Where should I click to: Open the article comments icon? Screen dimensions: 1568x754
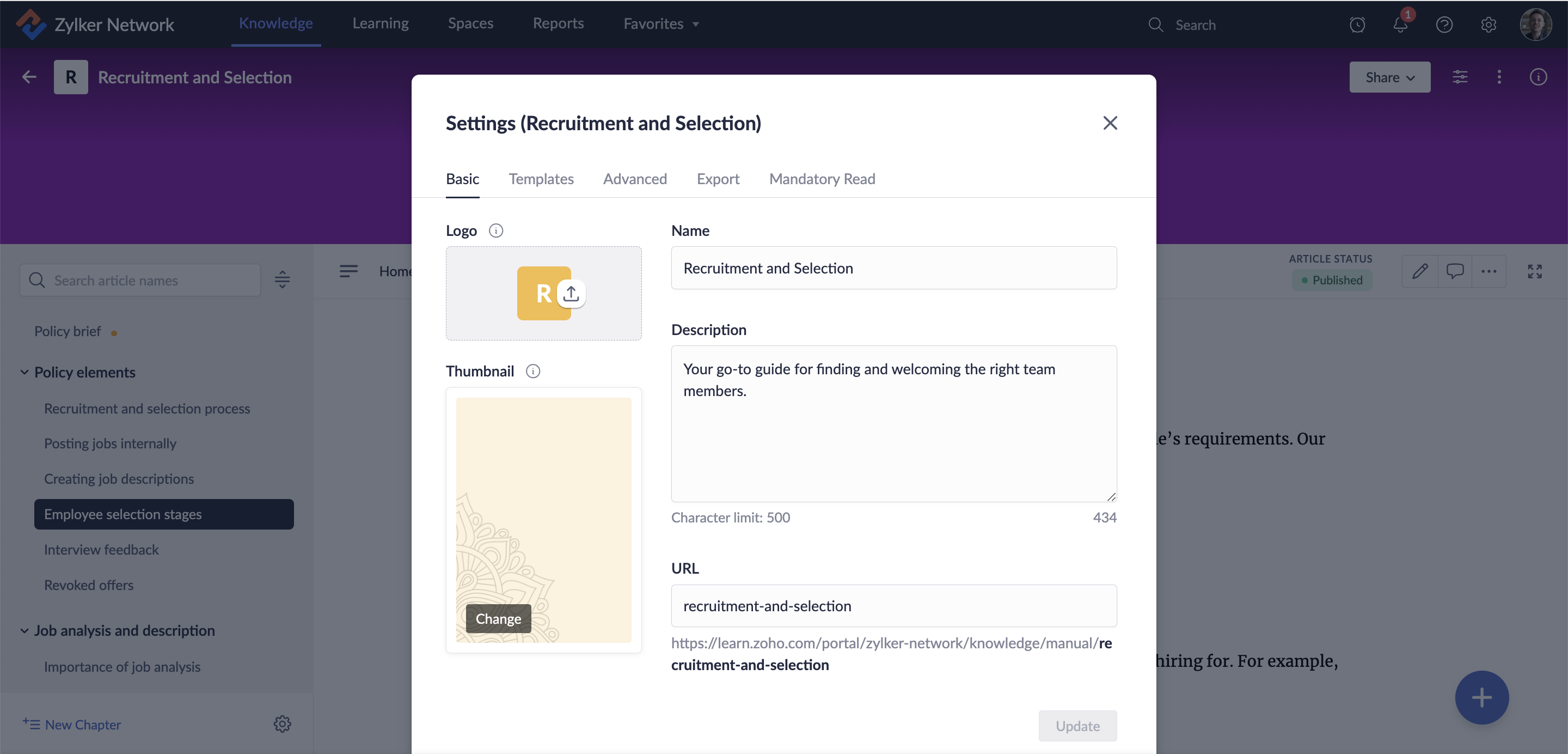point(1454,271)
